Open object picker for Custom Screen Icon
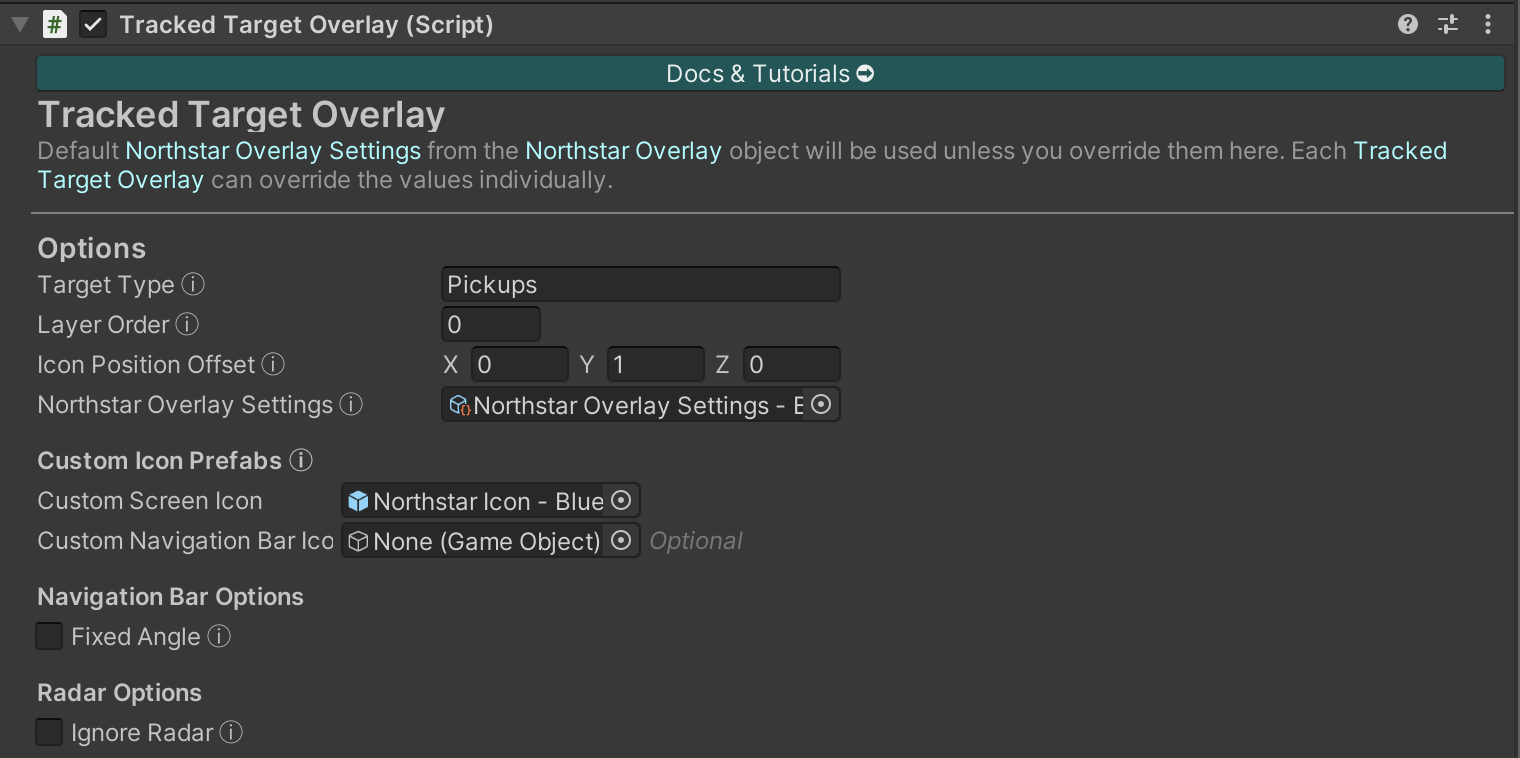Viewport: 1520px width, 758px height. (x=621, y=501)
